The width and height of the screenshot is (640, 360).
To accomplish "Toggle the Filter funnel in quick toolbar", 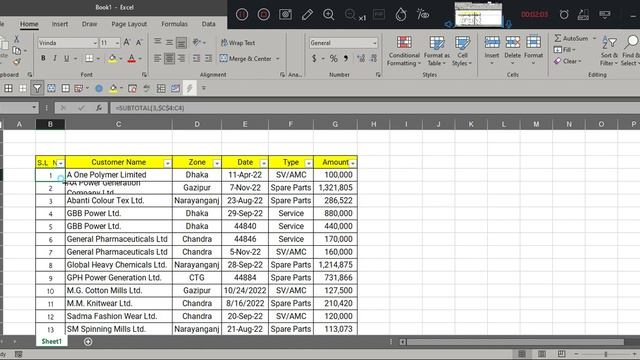I will pyautogui.click(x=37, y=88).
